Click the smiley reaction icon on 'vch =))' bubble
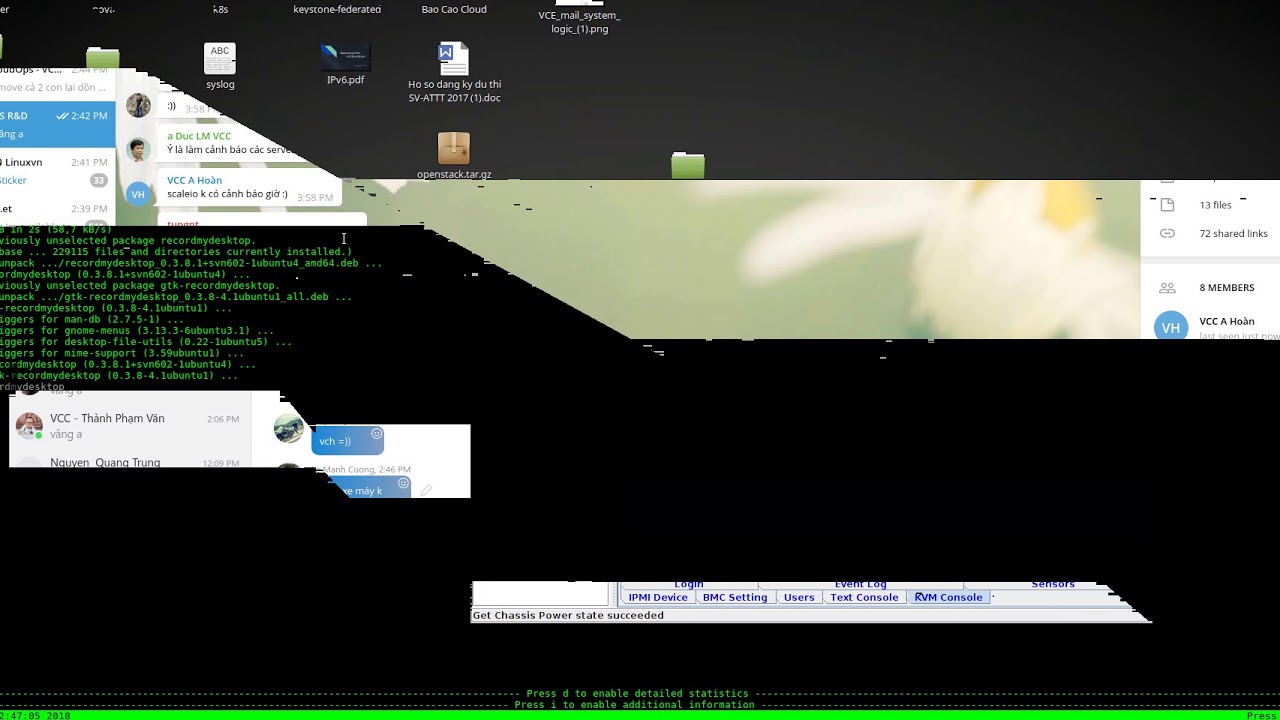Viewport: 1280px width, 720px height. (x=376, y=434)
